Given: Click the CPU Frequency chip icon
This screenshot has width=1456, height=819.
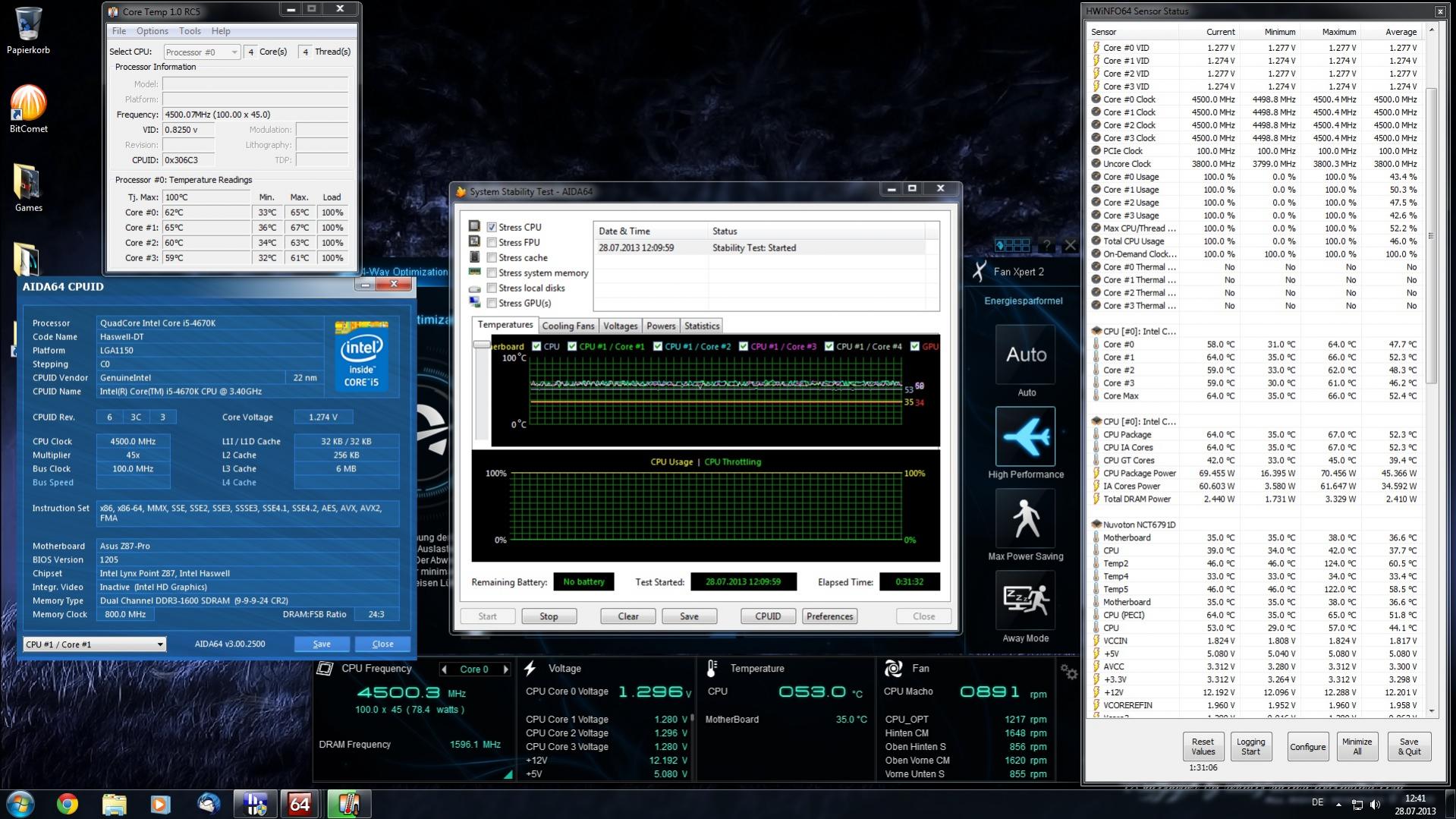Looking at the screenshot, I should (x=325, y=669).
